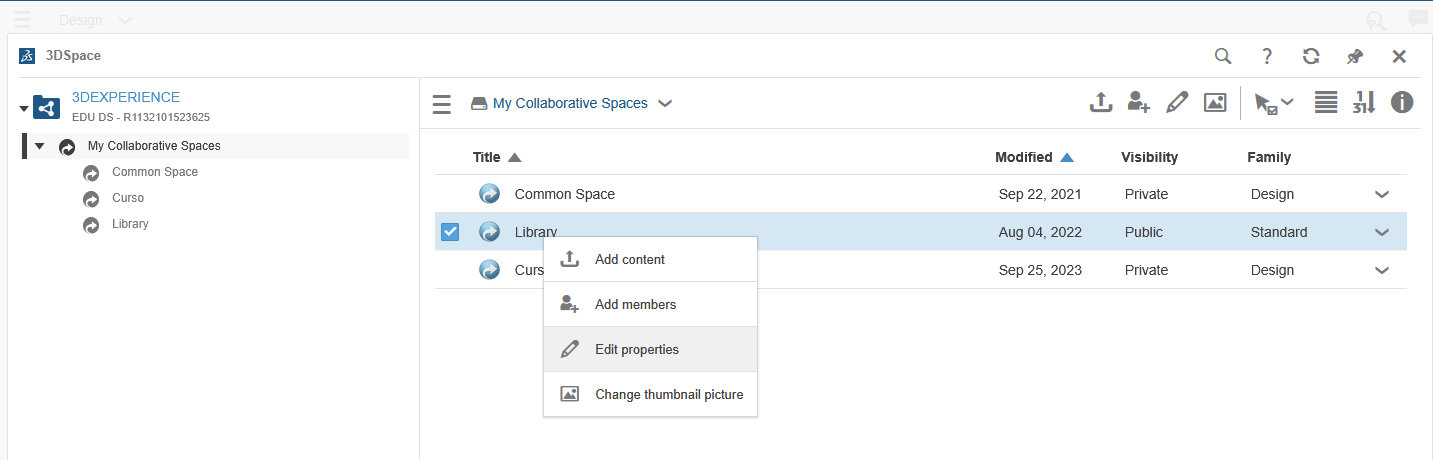Image resolution: width=1433 pixels, height=460 pixels.
Task: Click the upload Add content toolbar icon
Action: (1101, 102)
